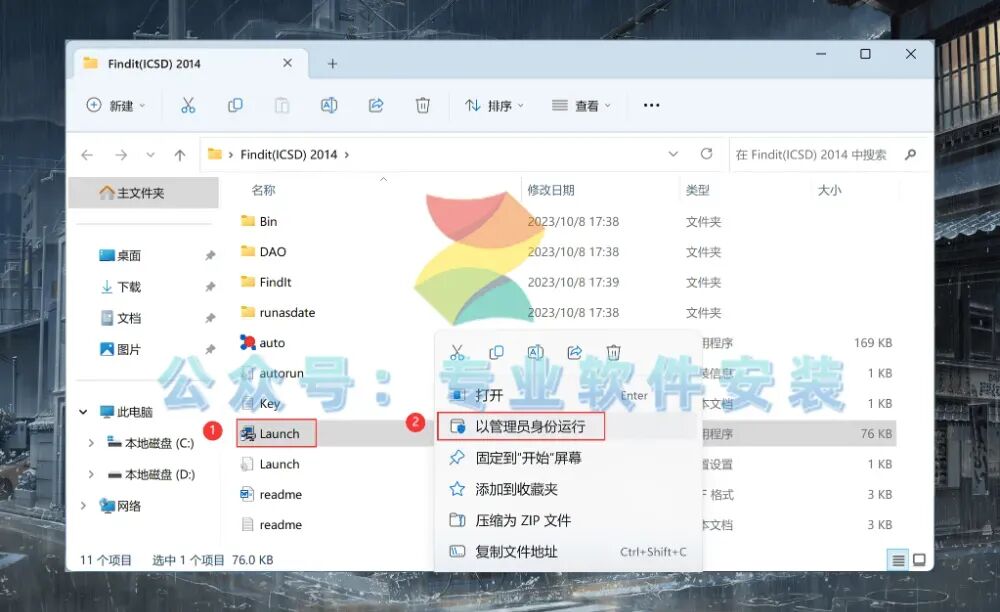The image size is (1000, 612).
Task: Open the 查看 view dropdown
Action: click(x=581, y=105)
